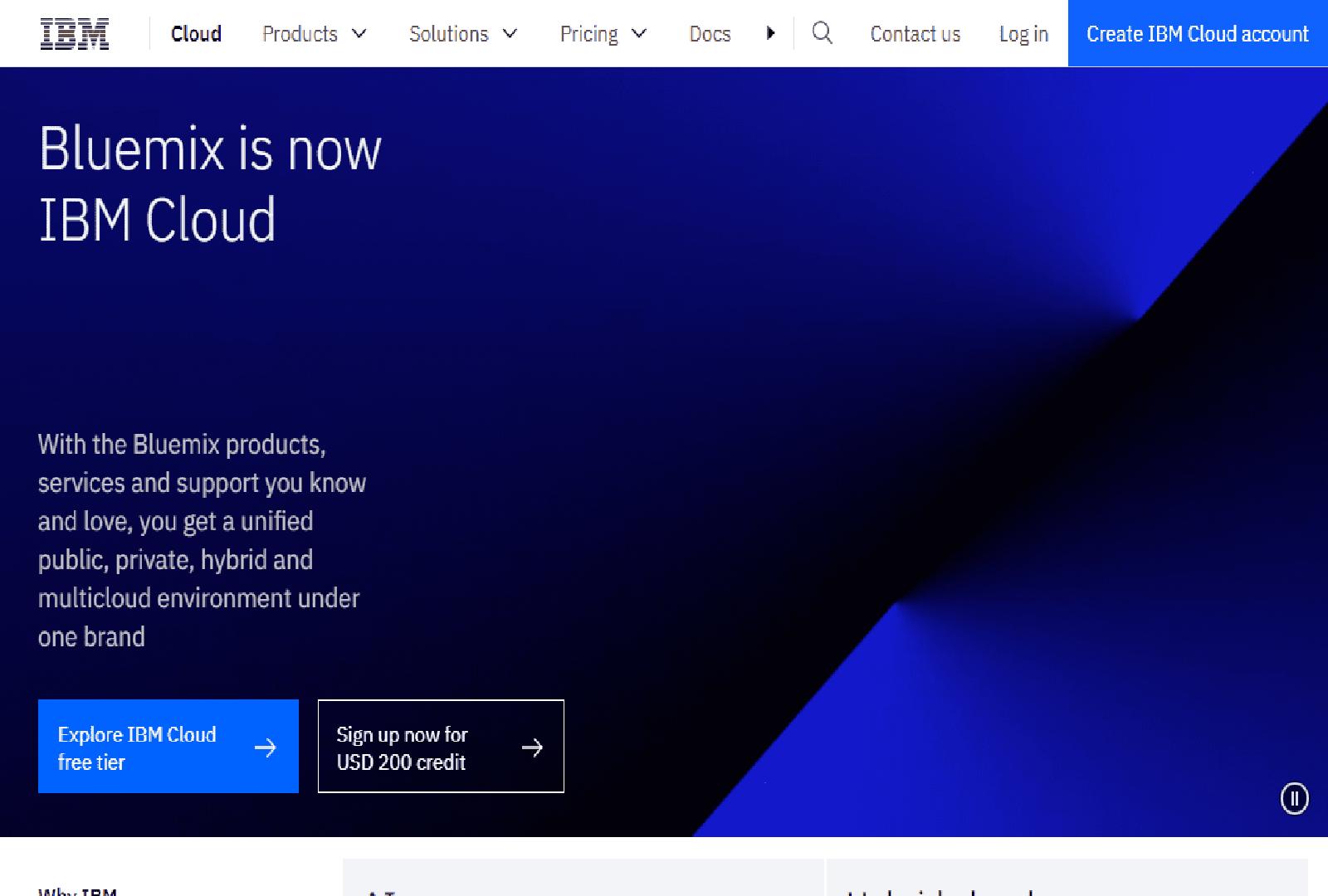Click the IBM logo
1328x896 pixels.
pyautogui.click(x=73, y=33)
